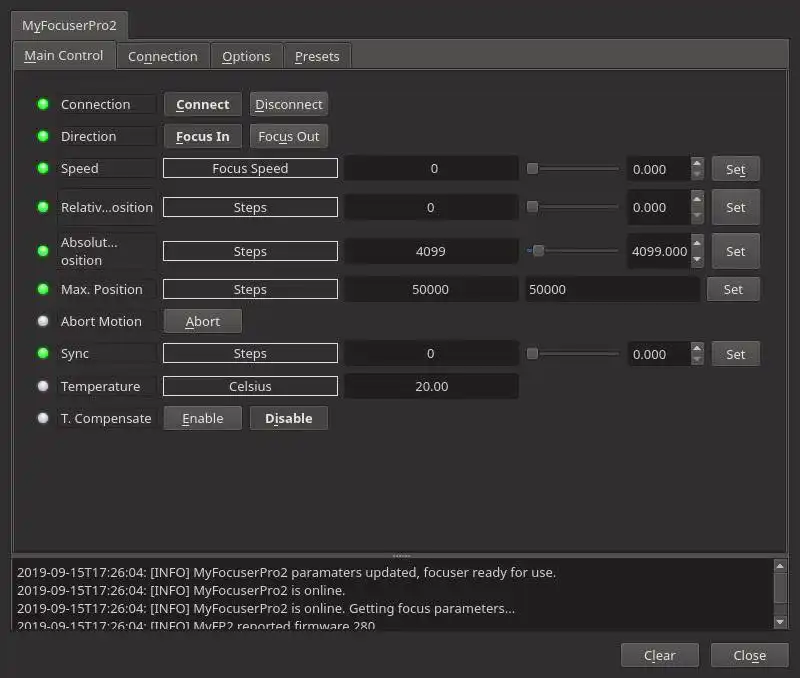800x678 pixels.
Task: Decrease Relative Position with down arrow
Action: (697, 216)
